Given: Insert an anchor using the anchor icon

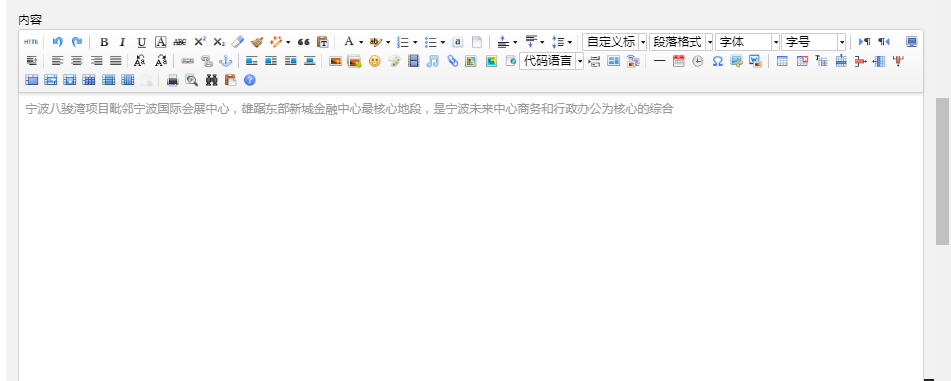Looking at the screenshot, I should click(x=226, y=61).
